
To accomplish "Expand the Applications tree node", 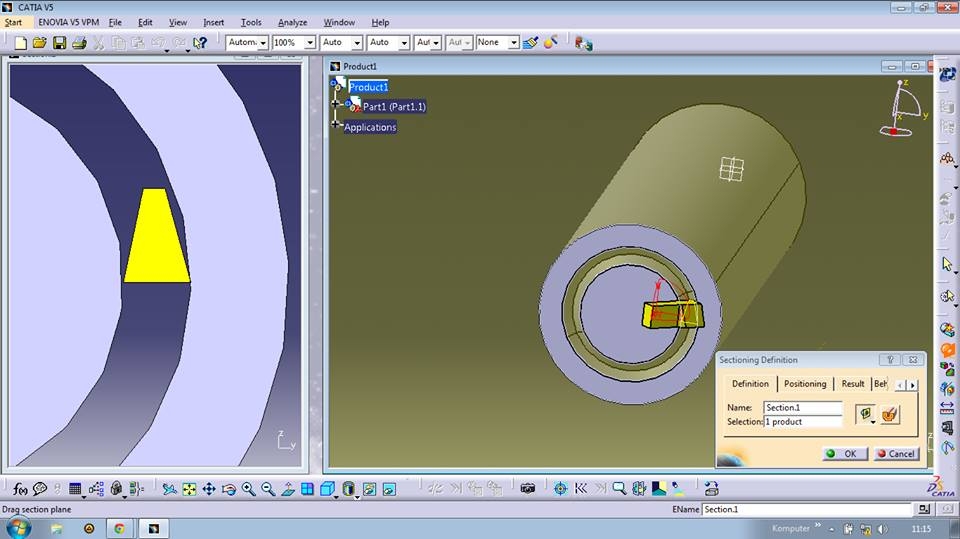I will pos(336,124).
